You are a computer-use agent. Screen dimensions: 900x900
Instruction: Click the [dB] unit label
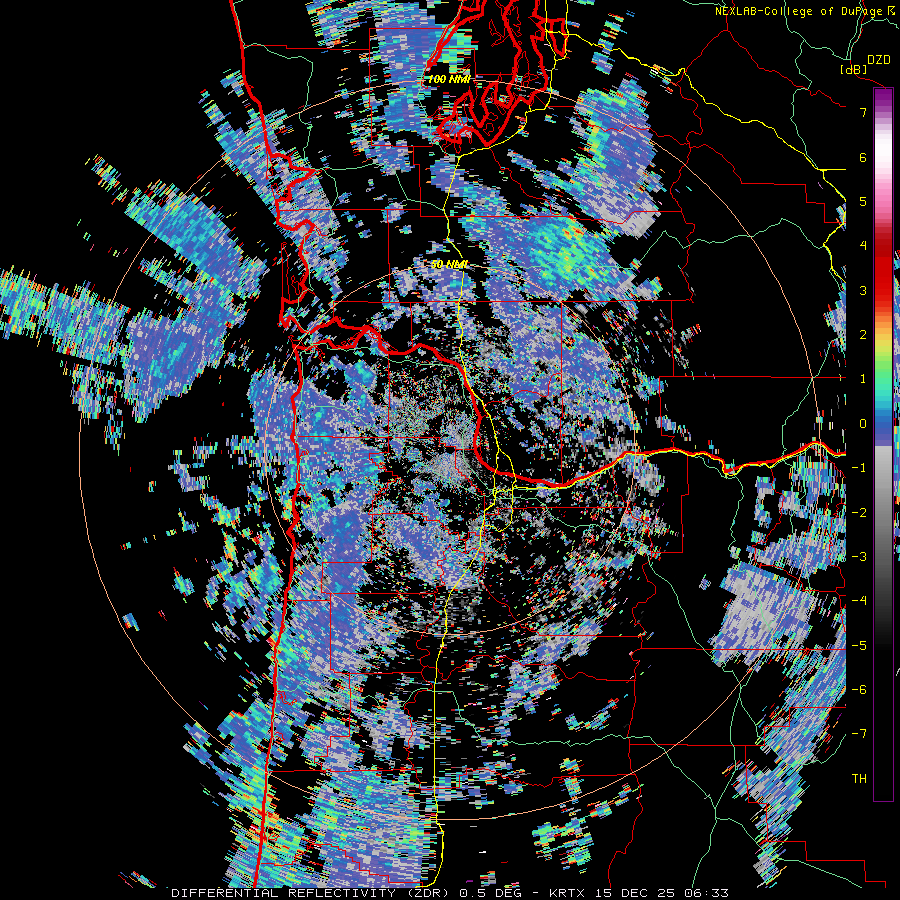(x=854, y=69)
